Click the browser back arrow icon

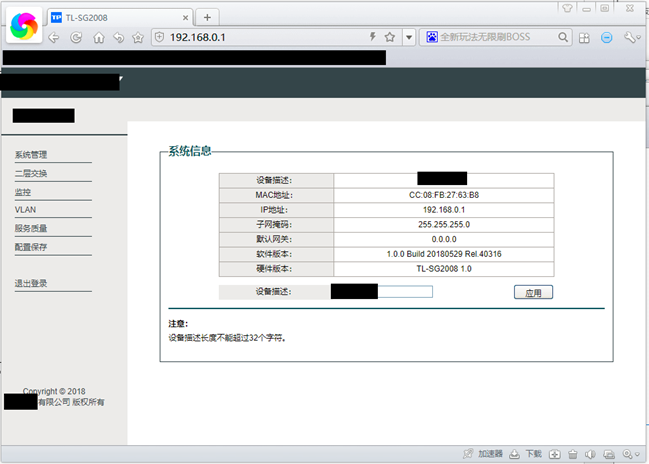pyautogui.click(x=54, y=38)
